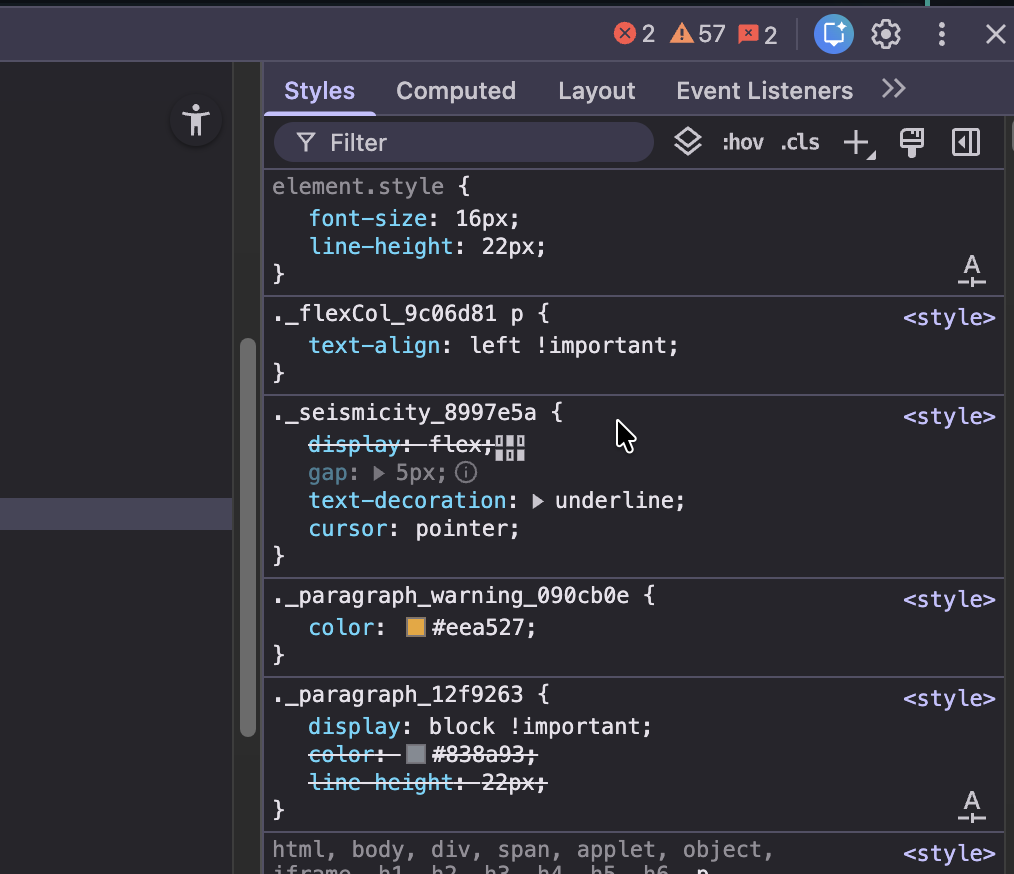Toggle the .cls class editor button

[x=800, y=142]
